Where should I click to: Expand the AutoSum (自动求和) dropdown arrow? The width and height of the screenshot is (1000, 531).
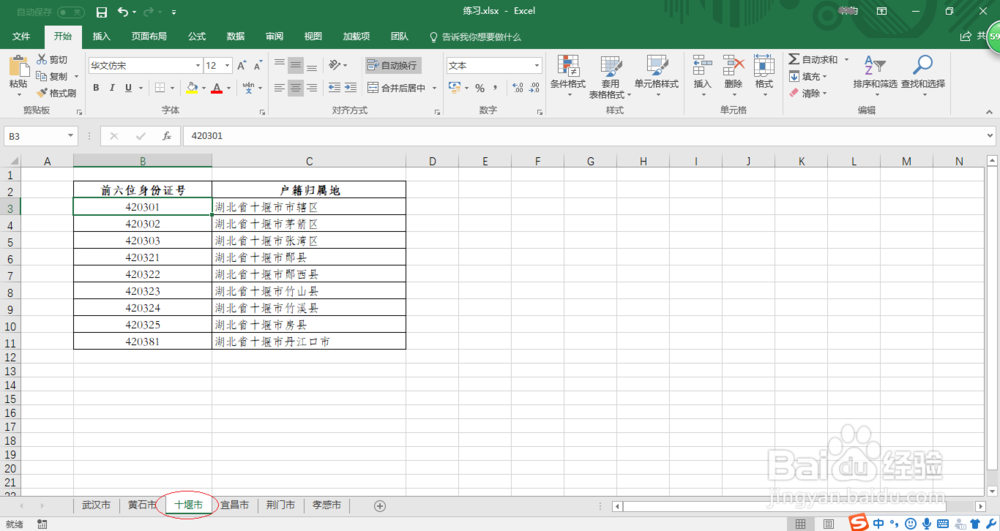click(x=847, y=59)
